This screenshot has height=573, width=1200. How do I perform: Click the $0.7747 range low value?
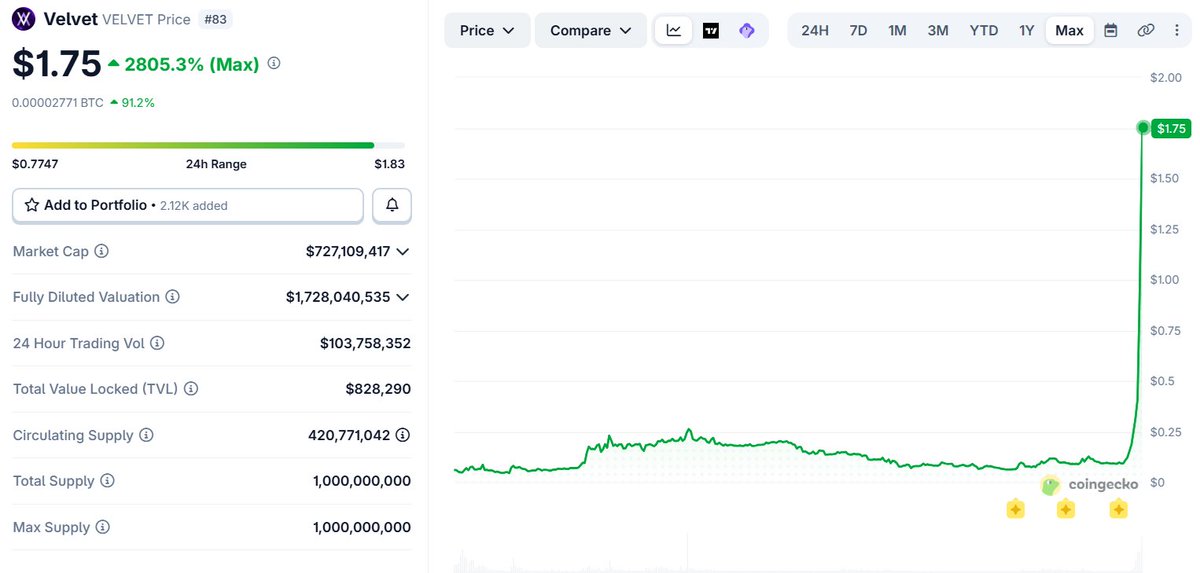click(x=34, y=164)
